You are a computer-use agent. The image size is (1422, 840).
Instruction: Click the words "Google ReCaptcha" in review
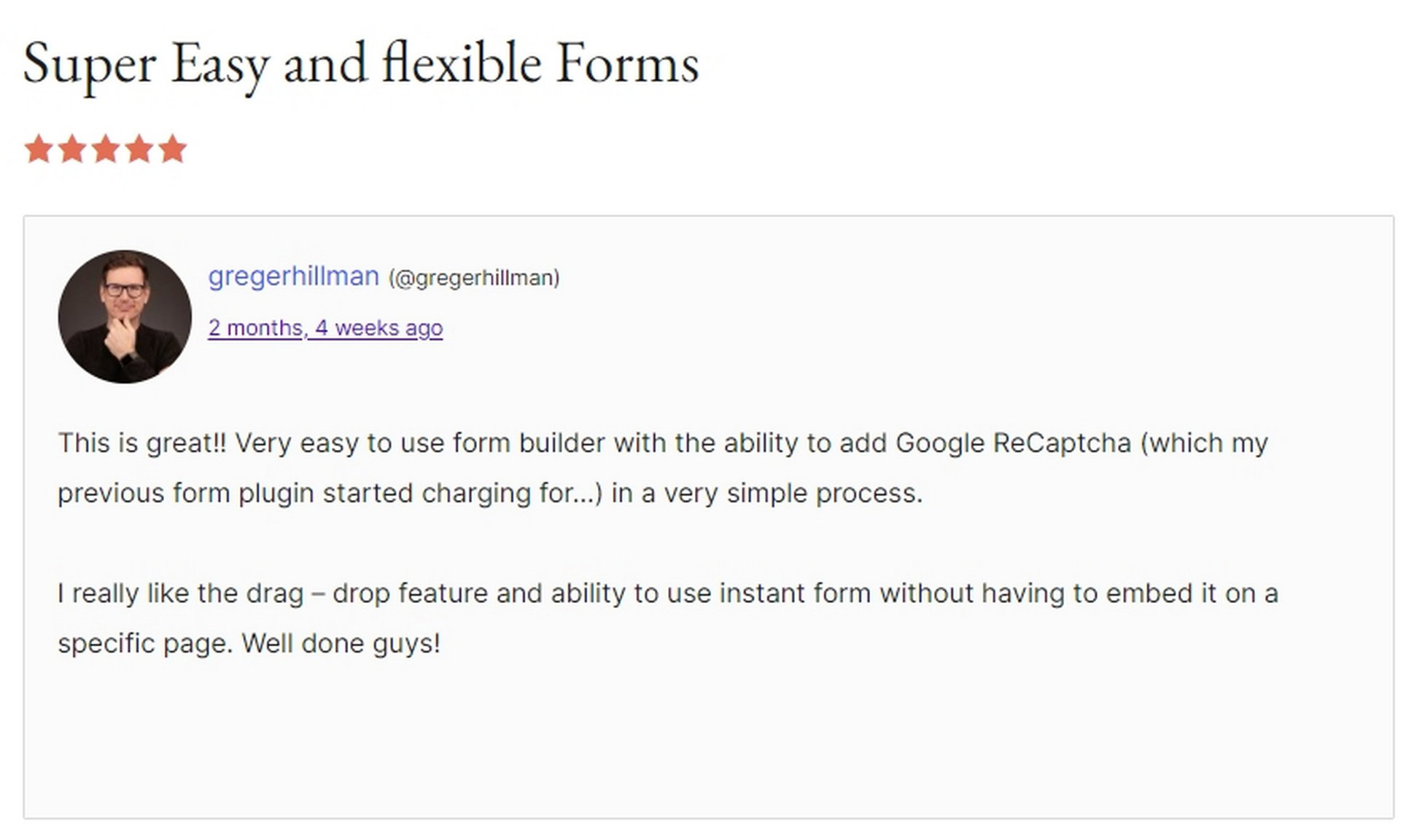click(1014, 443)
